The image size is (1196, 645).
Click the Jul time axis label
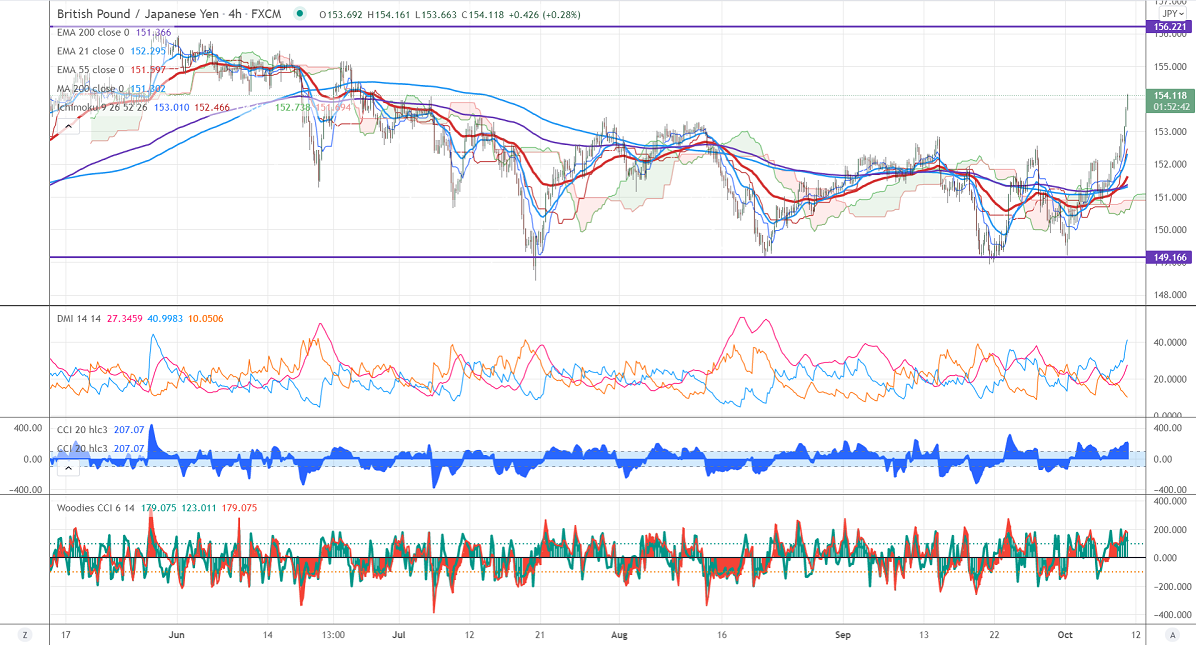pyautogui.click(x=399, y=635)
